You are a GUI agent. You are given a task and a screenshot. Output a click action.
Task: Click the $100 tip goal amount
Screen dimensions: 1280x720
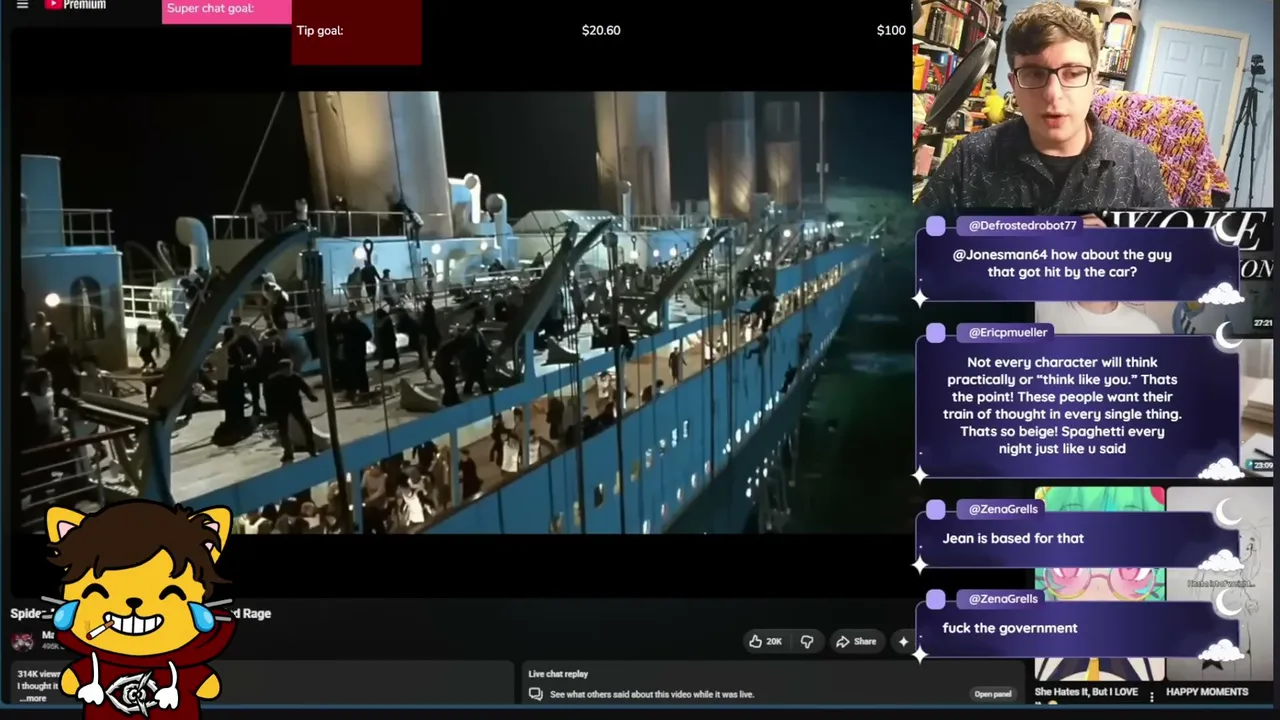pyautogui.click(x=891, y=30)
